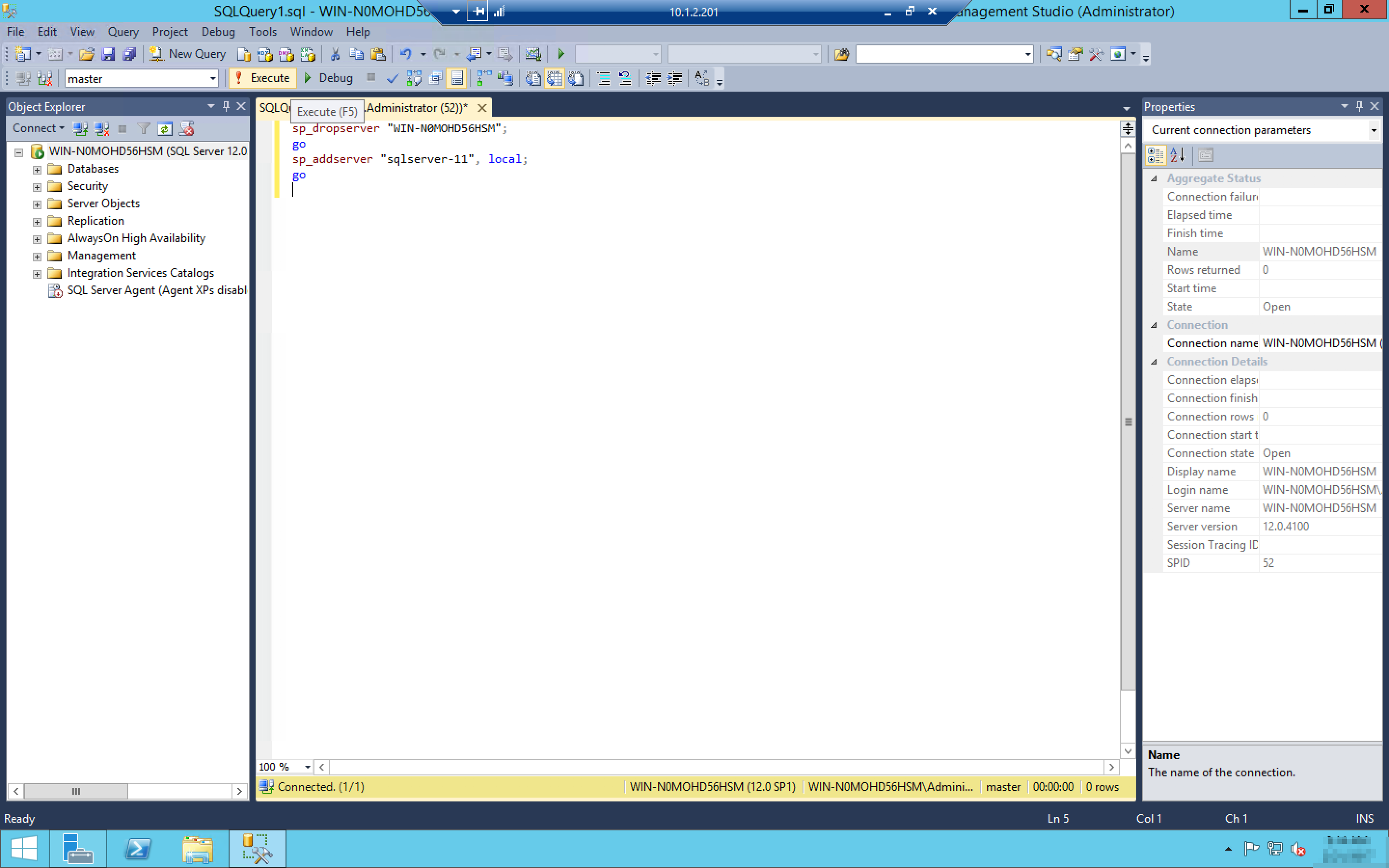Open the Tools menu

(262, 31)
